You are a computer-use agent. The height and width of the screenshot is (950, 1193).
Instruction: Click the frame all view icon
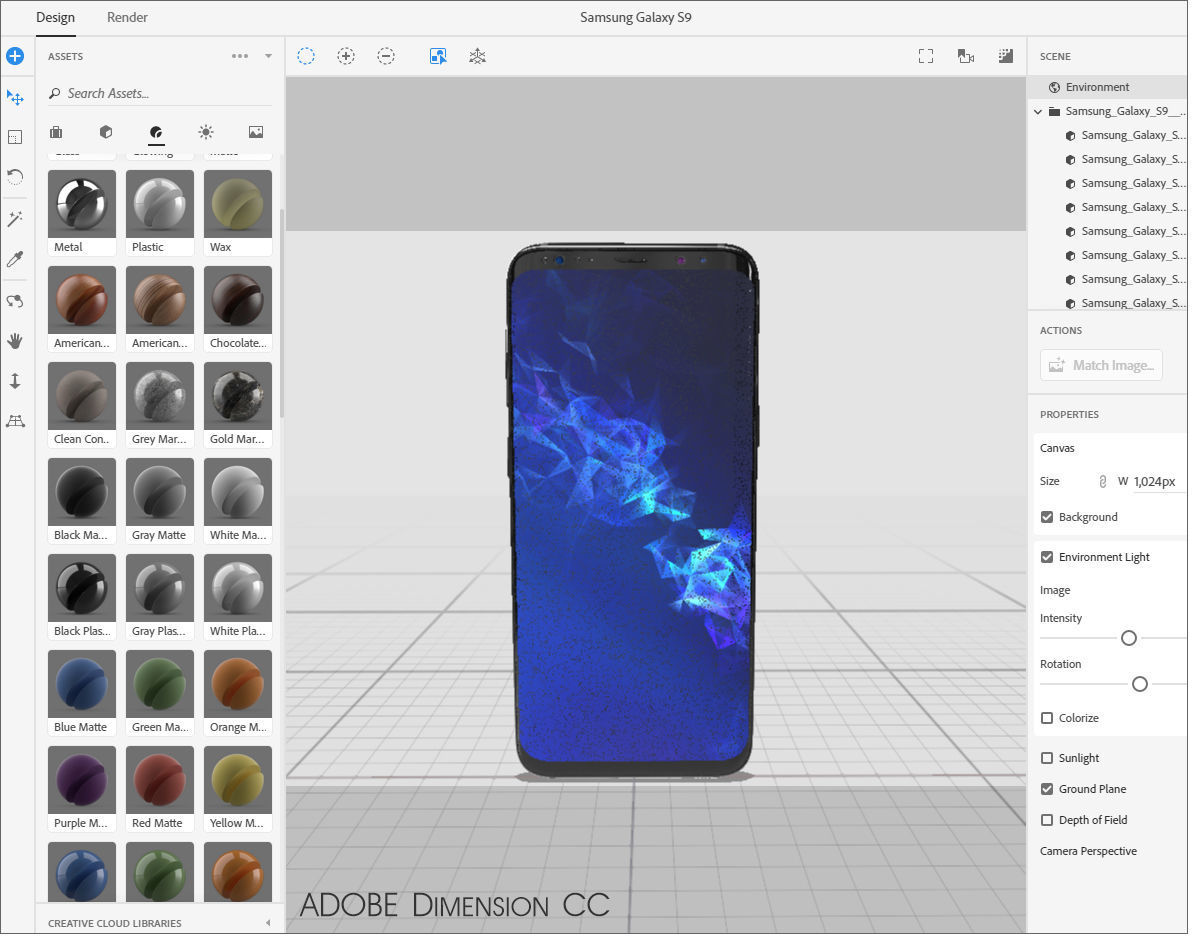click(925, 56)
